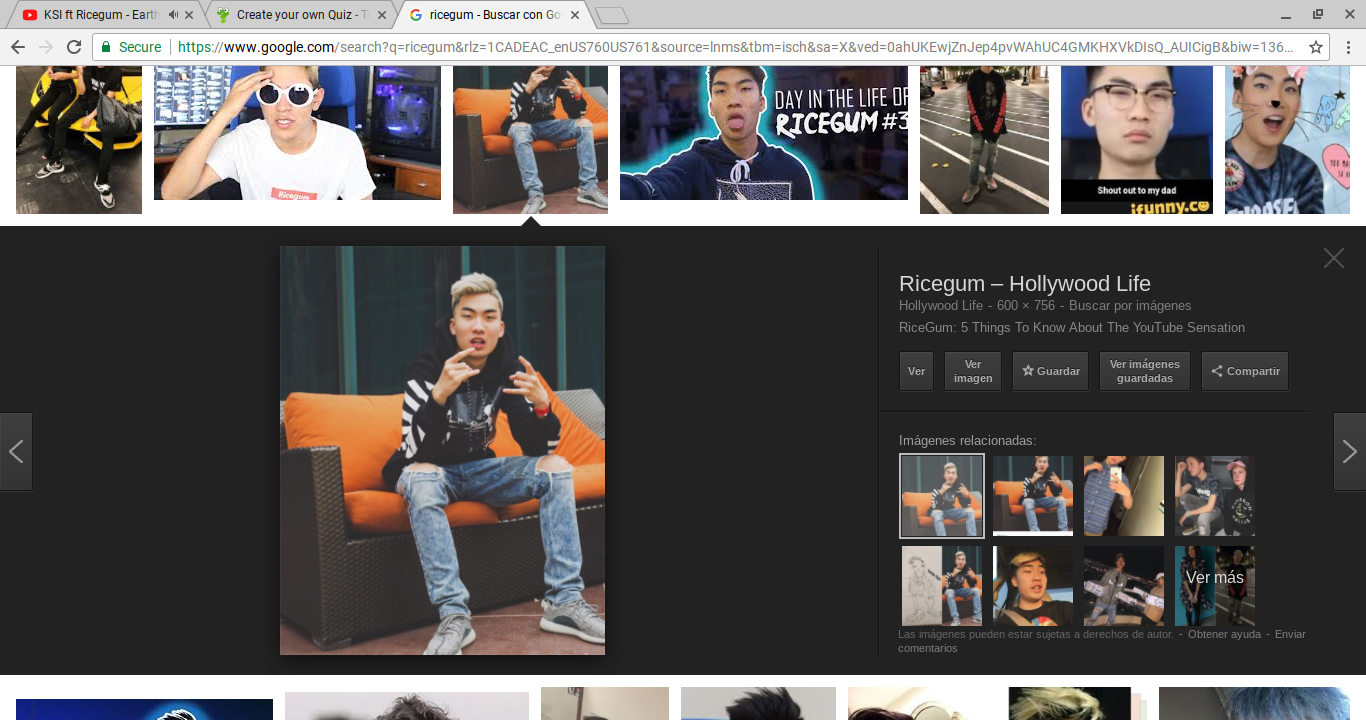Open the large Ricegum preview image
The height and width of the screenshot is (720, 1366).
coord(442,450)
